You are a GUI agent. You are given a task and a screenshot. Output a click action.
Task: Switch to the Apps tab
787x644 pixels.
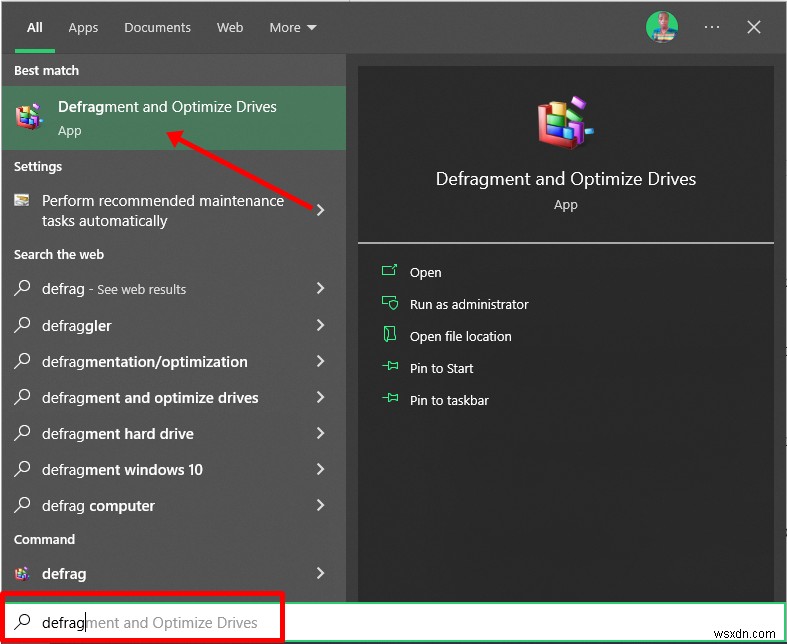coord(83,28)
